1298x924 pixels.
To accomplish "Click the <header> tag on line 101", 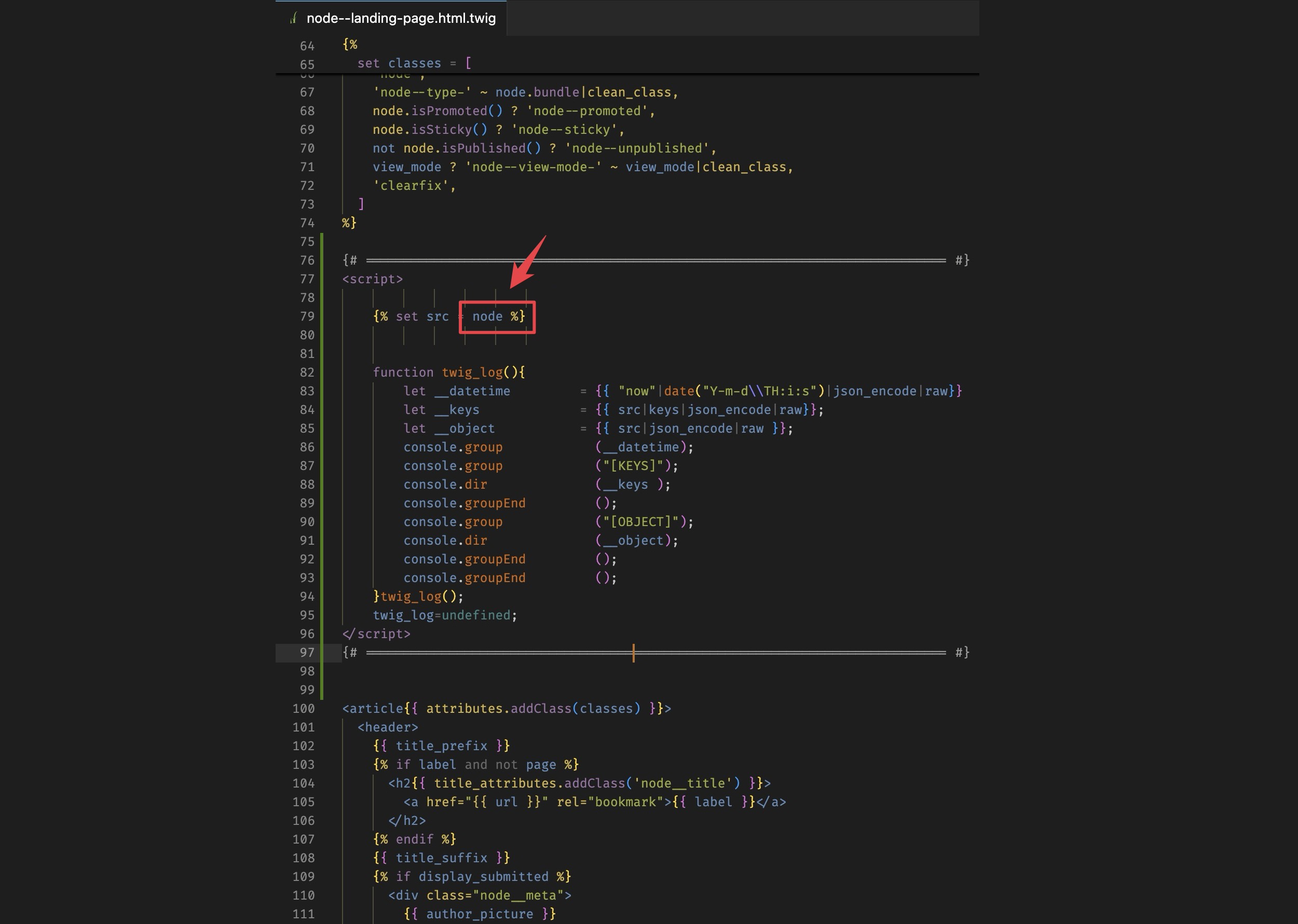I will tap(388, 727).
